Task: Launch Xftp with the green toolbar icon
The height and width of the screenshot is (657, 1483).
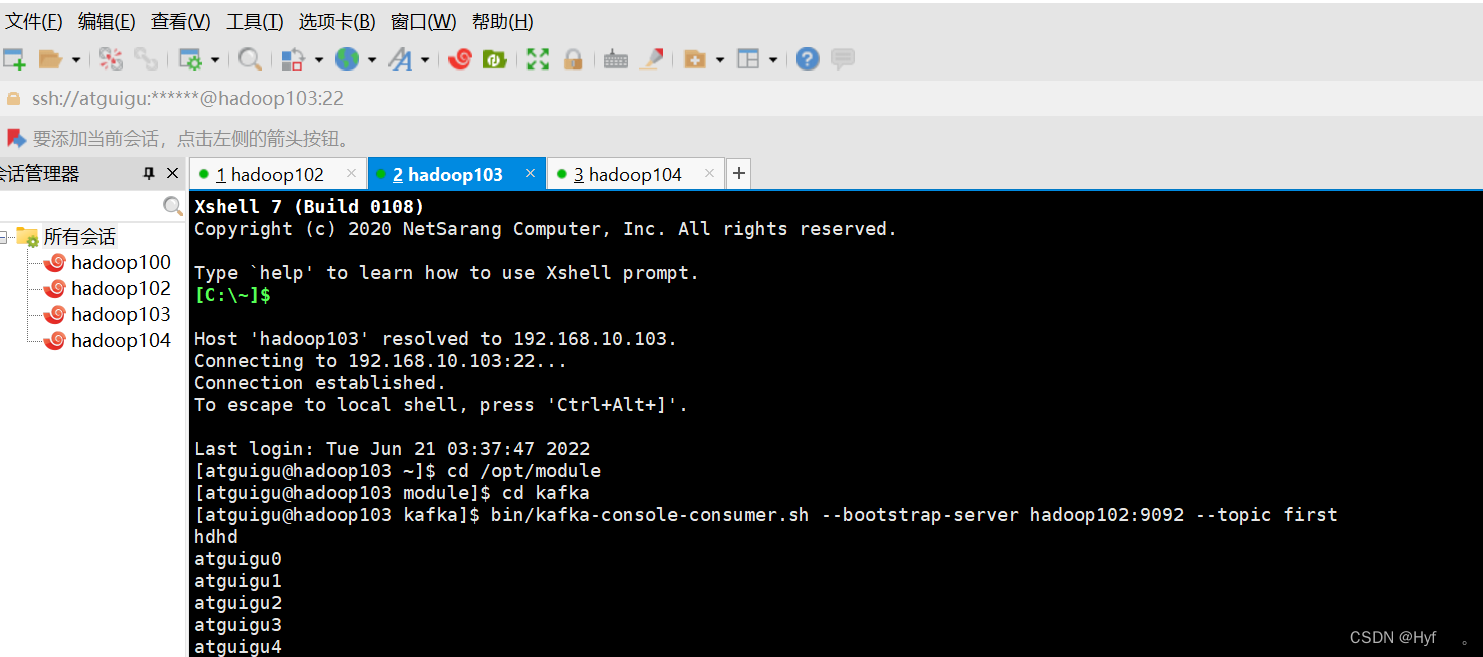Action: [x=494, y=60]
